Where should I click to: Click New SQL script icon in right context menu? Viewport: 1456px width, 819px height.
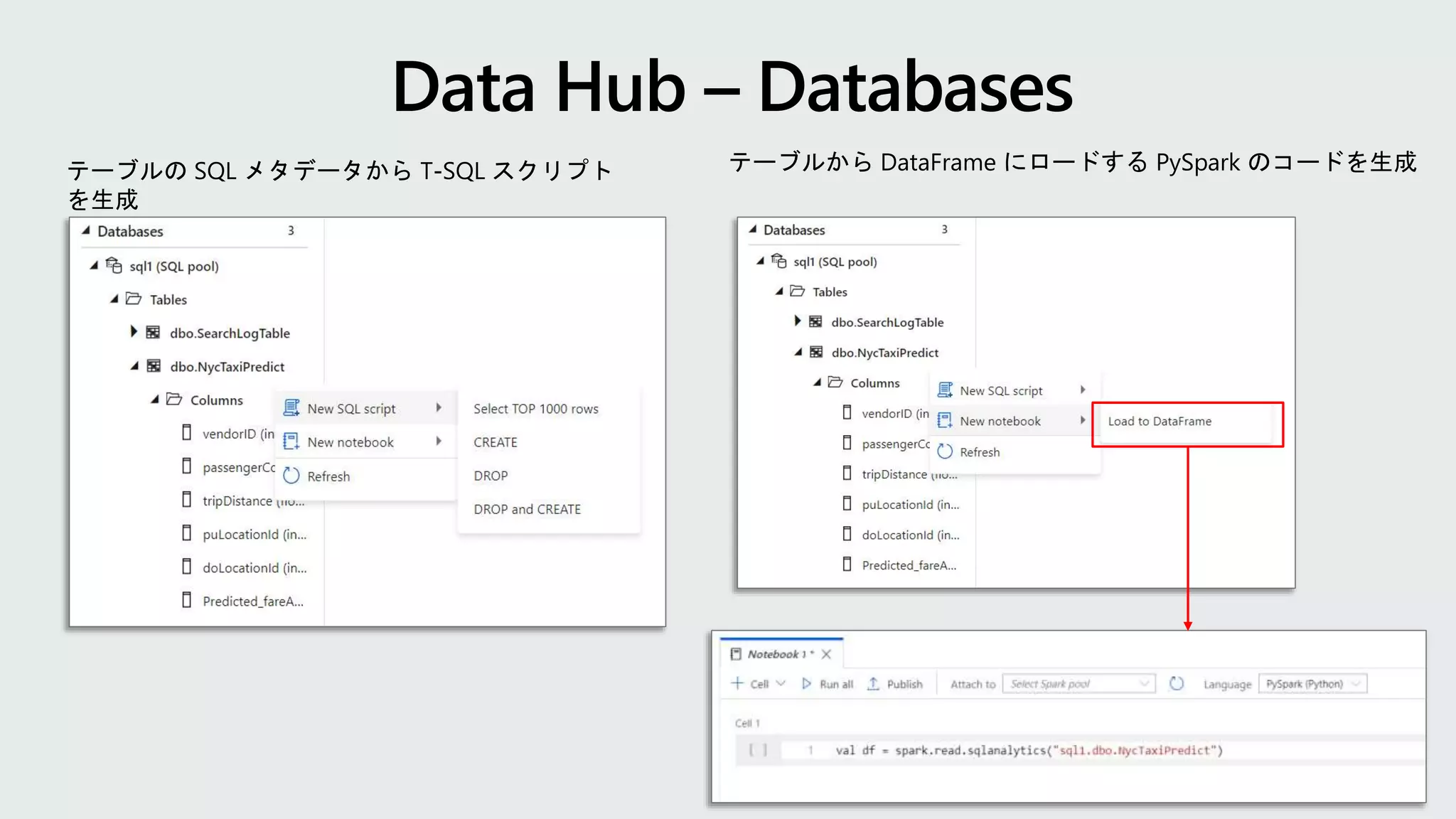[x=945, y=390]
